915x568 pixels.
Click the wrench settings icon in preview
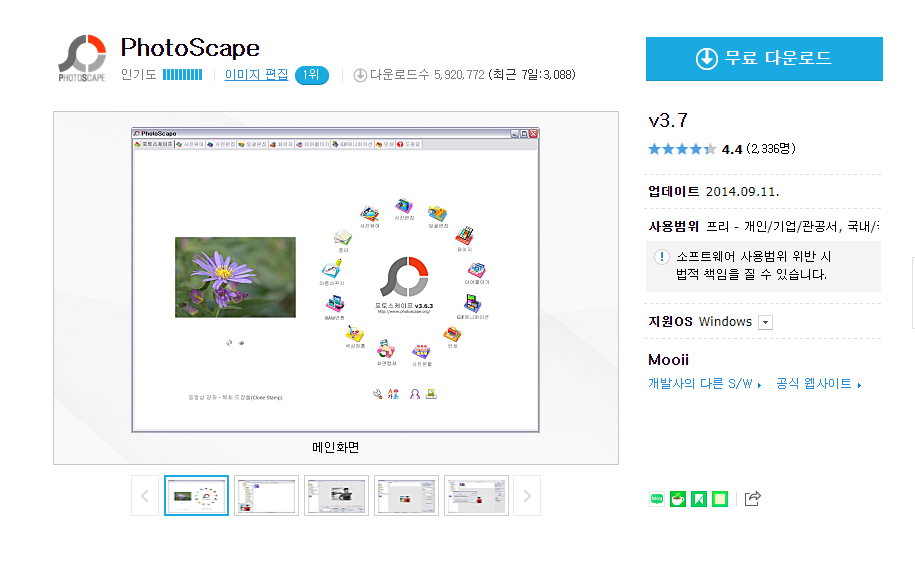[378, 394]
